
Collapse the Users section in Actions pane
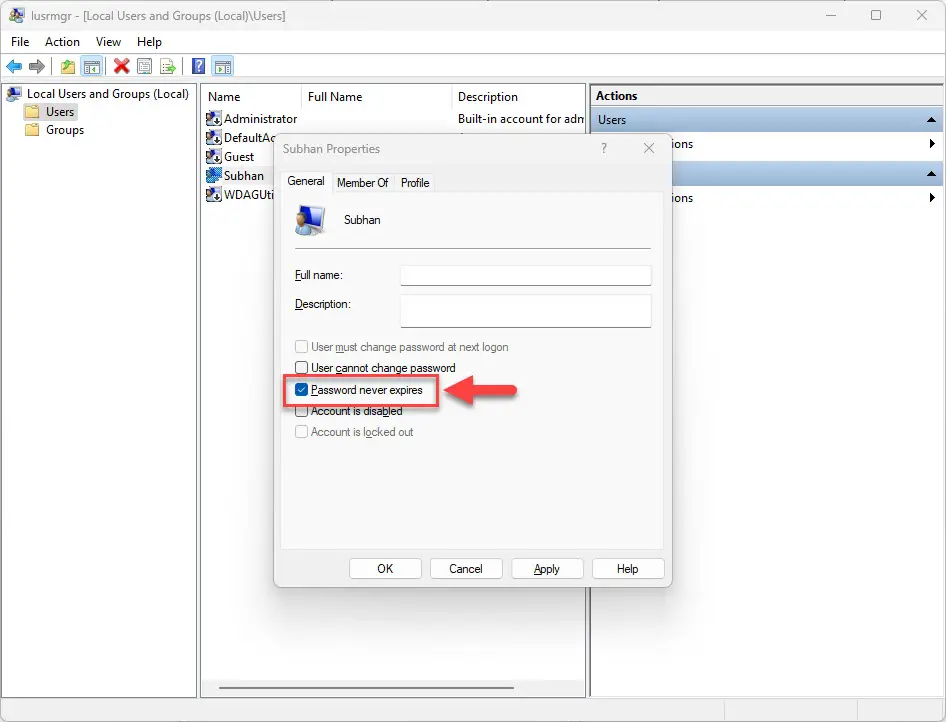[x=932, y=120]
